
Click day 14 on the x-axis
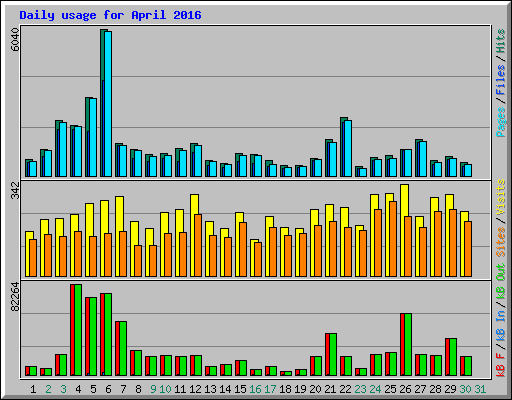coord(225,389)
